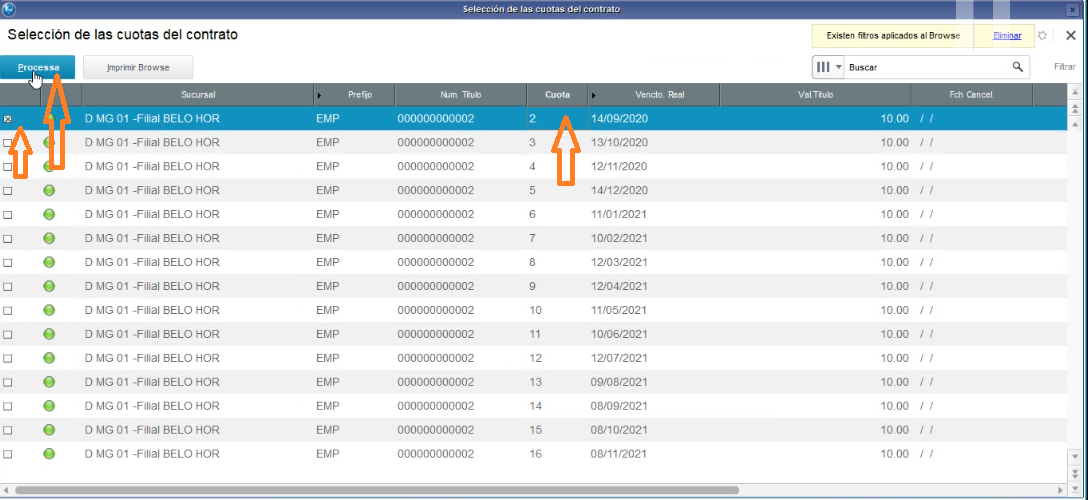This screenshot has height=500, width=1088.
Task: Click the 12/11/2020 date cell
Action: click(619, 166)
